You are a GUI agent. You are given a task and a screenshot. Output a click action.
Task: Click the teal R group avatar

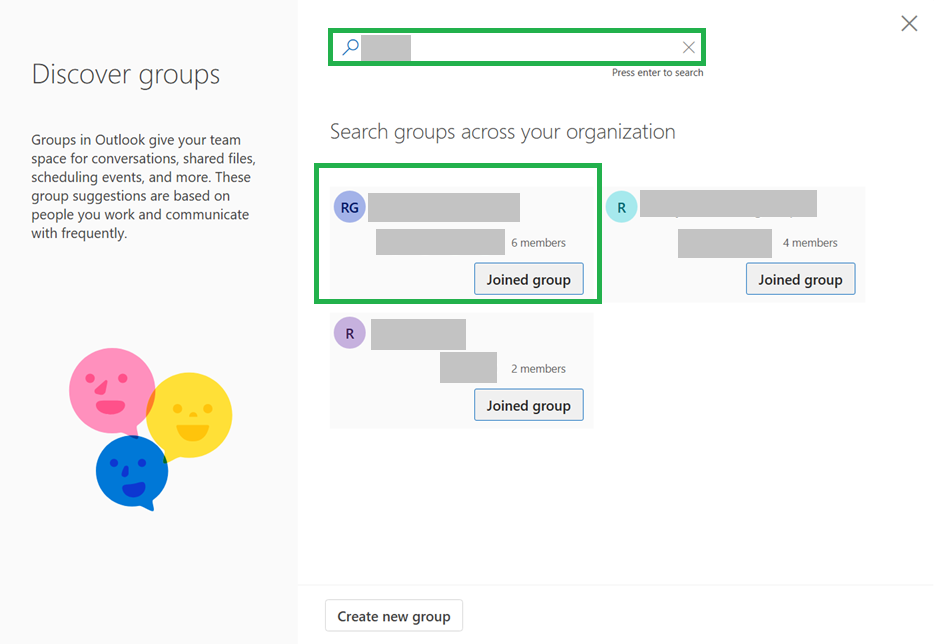pyautogui.click(x=621, y=207)
